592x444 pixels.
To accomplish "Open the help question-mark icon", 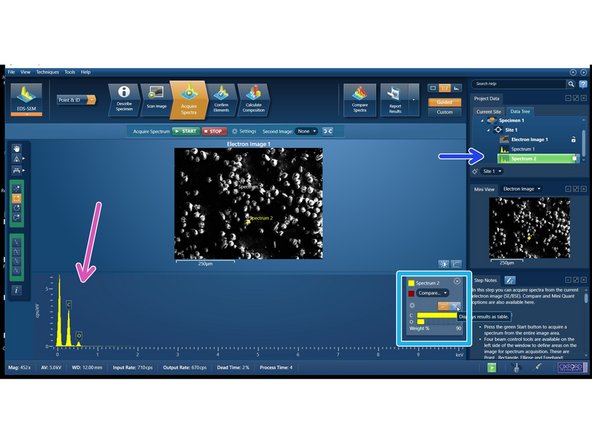I will (x=583, y=84).
